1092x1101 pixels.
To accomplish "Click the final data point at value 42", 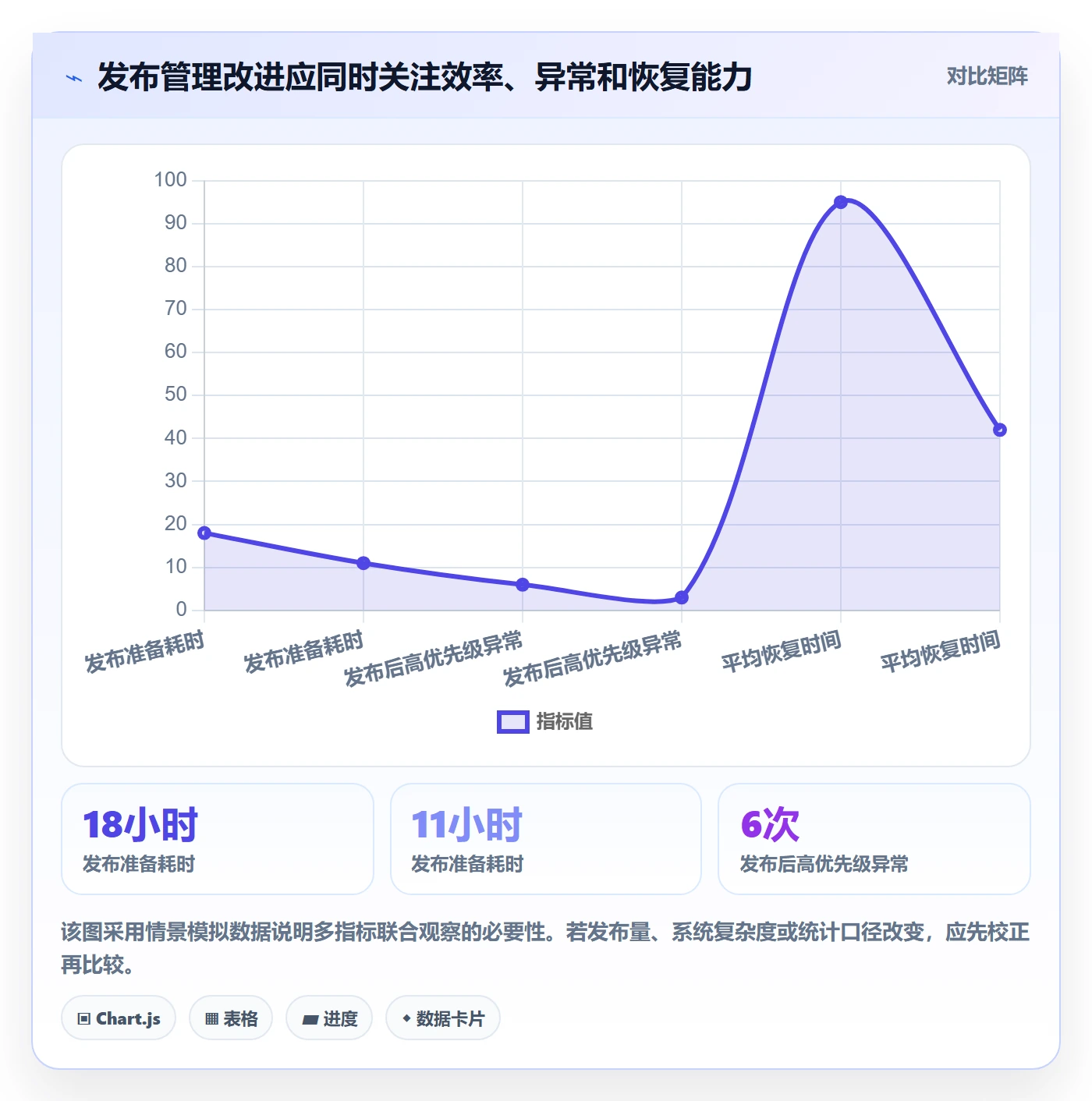I will click(x=1000, y=430).
